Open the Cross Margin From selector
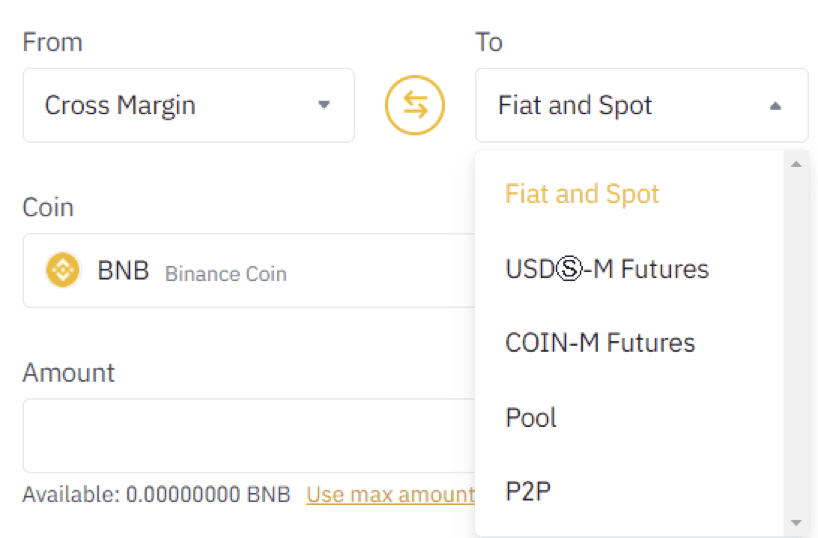The image size is (818, 538). (189, 105)
